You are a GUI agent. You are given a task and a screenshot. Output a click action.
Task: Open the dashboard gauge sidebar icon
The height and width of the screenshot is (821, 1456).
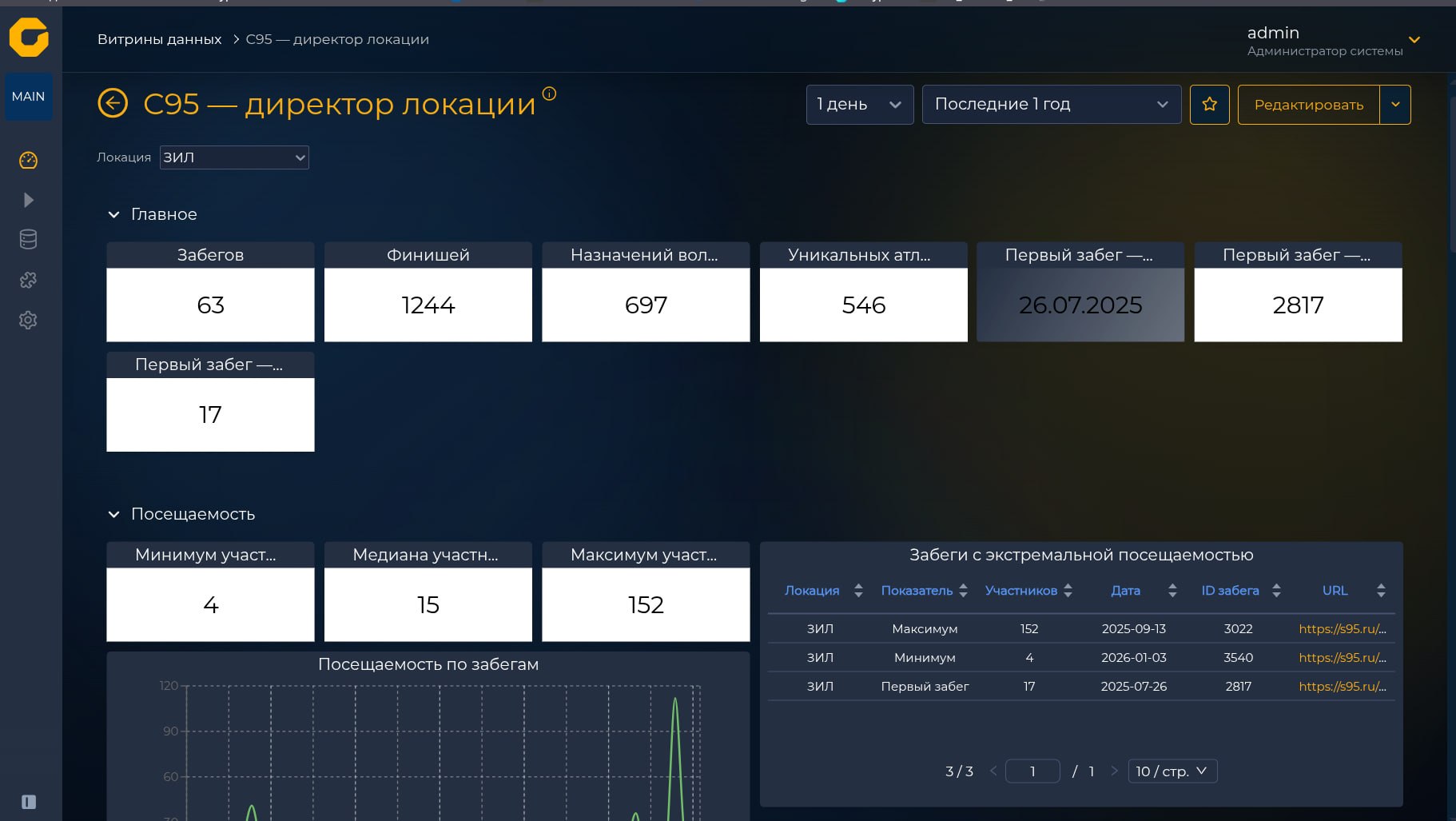point(28,160)
